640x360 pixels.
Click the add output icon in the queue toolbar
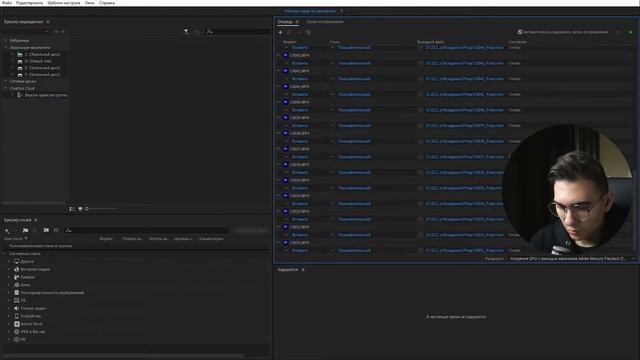(290, 32)
